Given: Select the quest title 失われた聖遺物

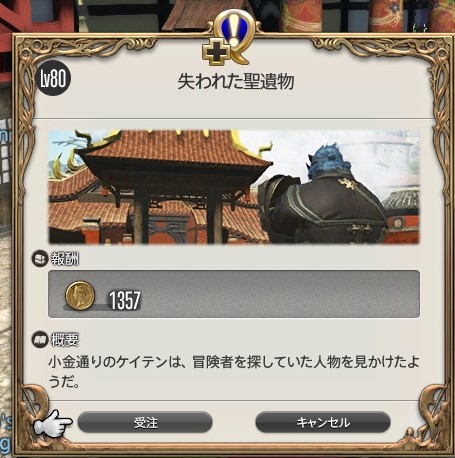Looking at the screenshot, I should [235, 81].
